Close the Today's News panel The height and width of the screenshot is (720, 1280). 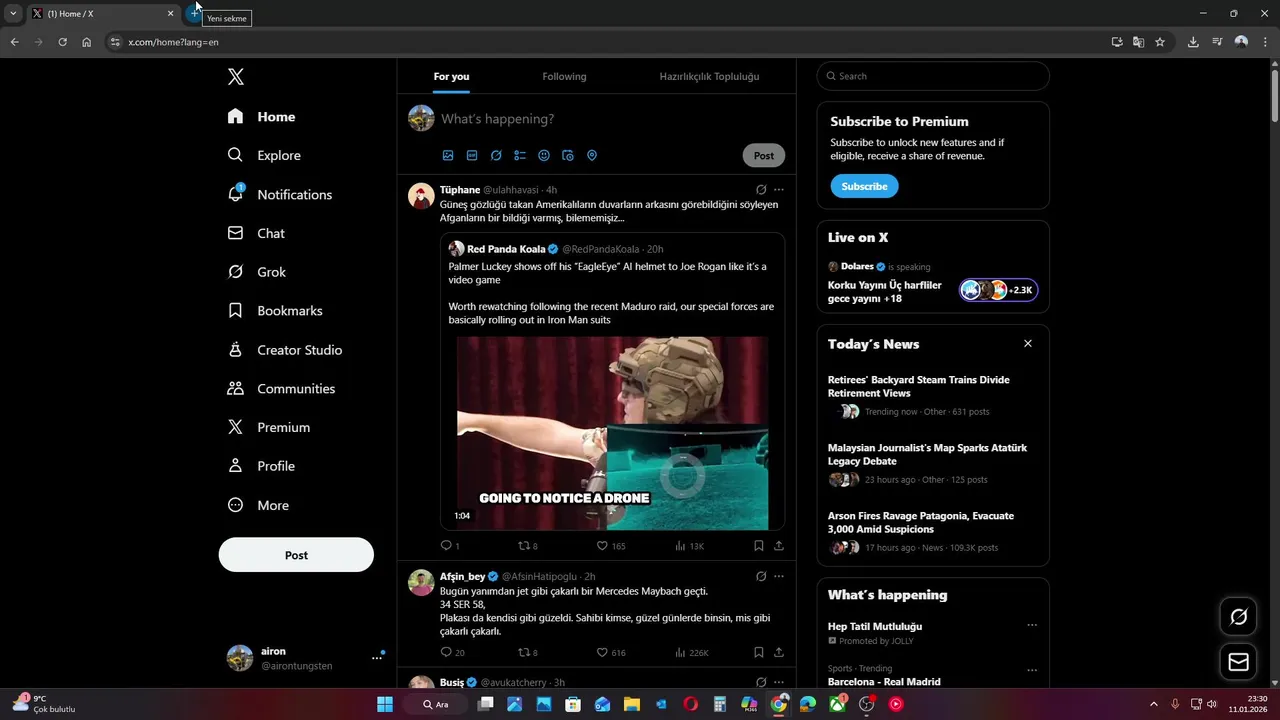(1027, 344)
